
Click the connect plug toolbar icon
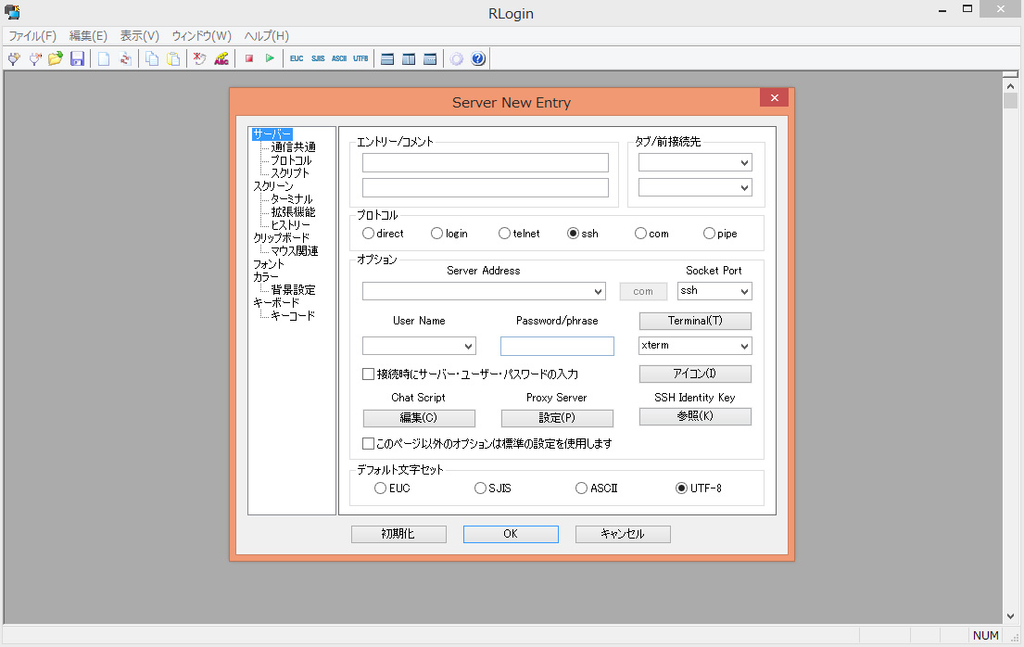[x=14, y=59]
